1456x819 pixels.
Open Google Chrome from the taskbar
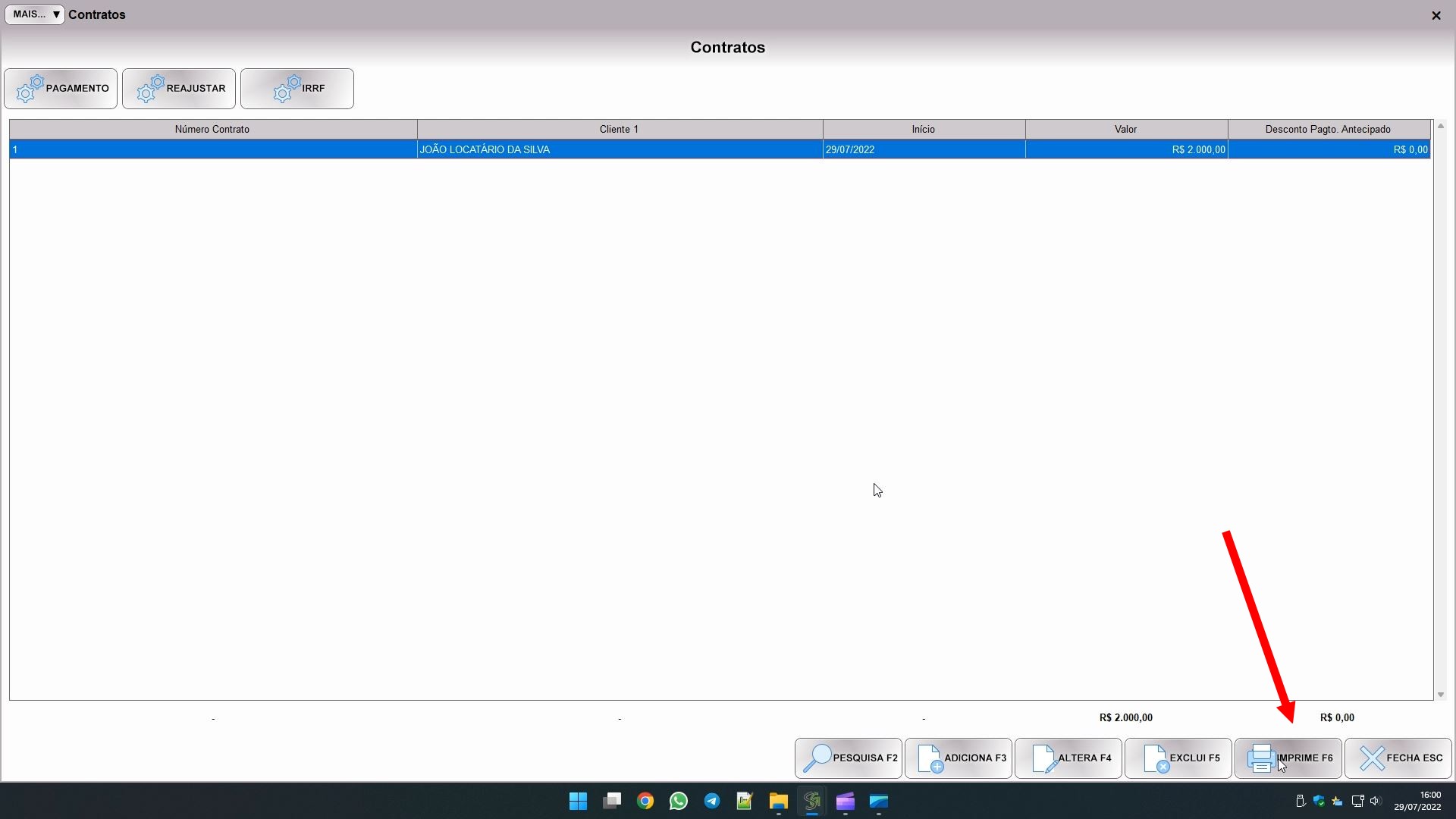tap(645, 801)
